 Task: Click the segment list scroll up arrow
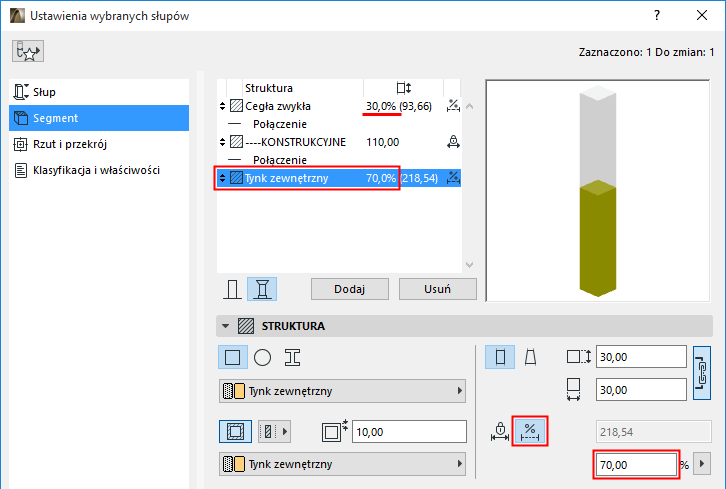469,107
